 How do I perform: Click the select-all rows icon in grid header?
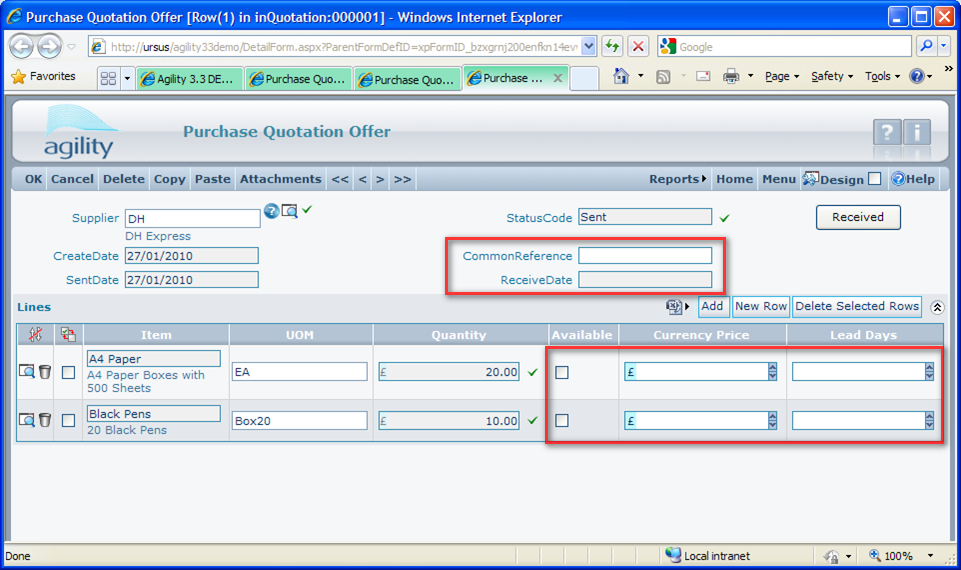(x=68, y=335)
